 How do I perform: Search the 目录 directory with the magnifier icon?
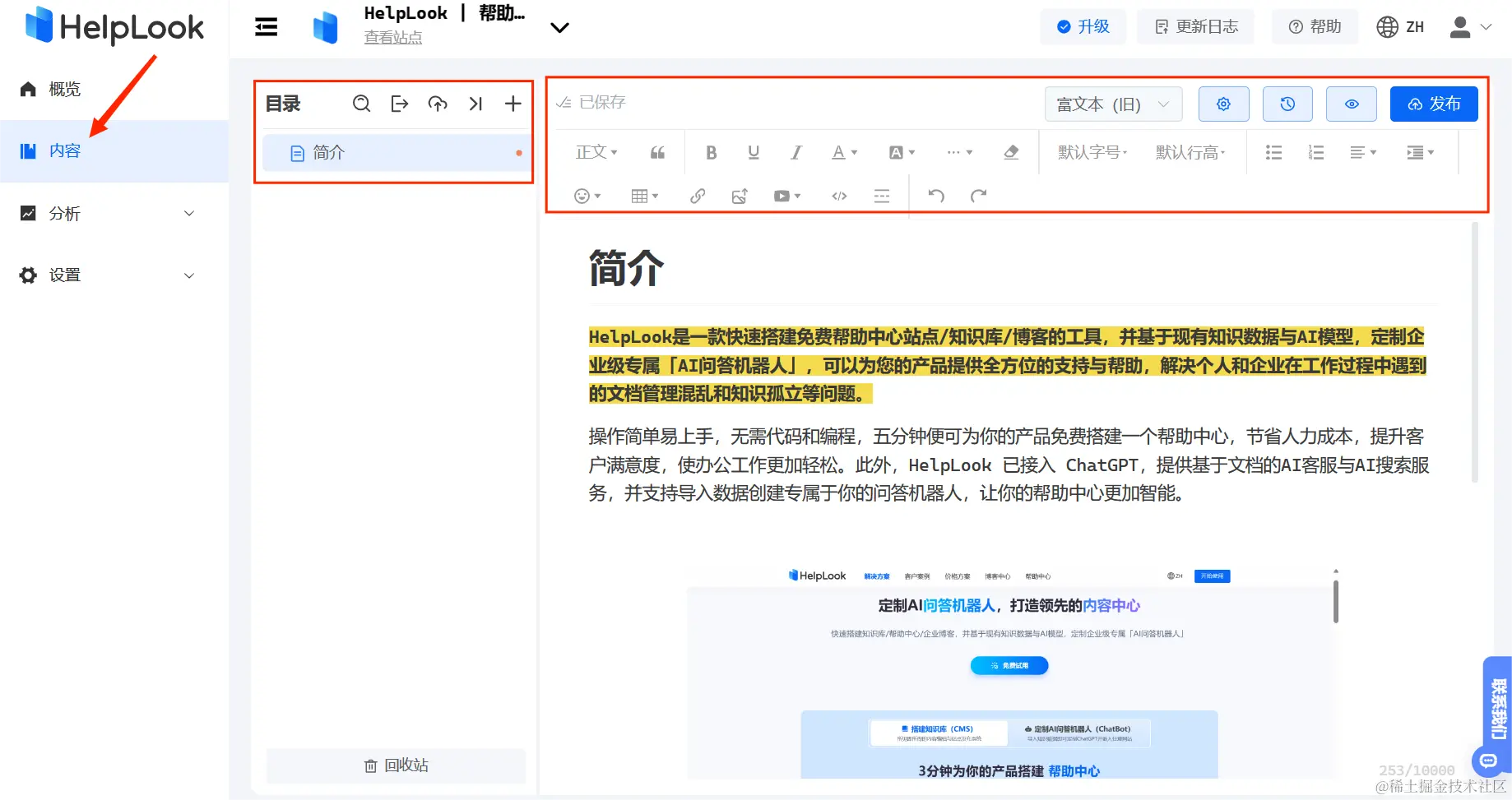tap(361, 104)
